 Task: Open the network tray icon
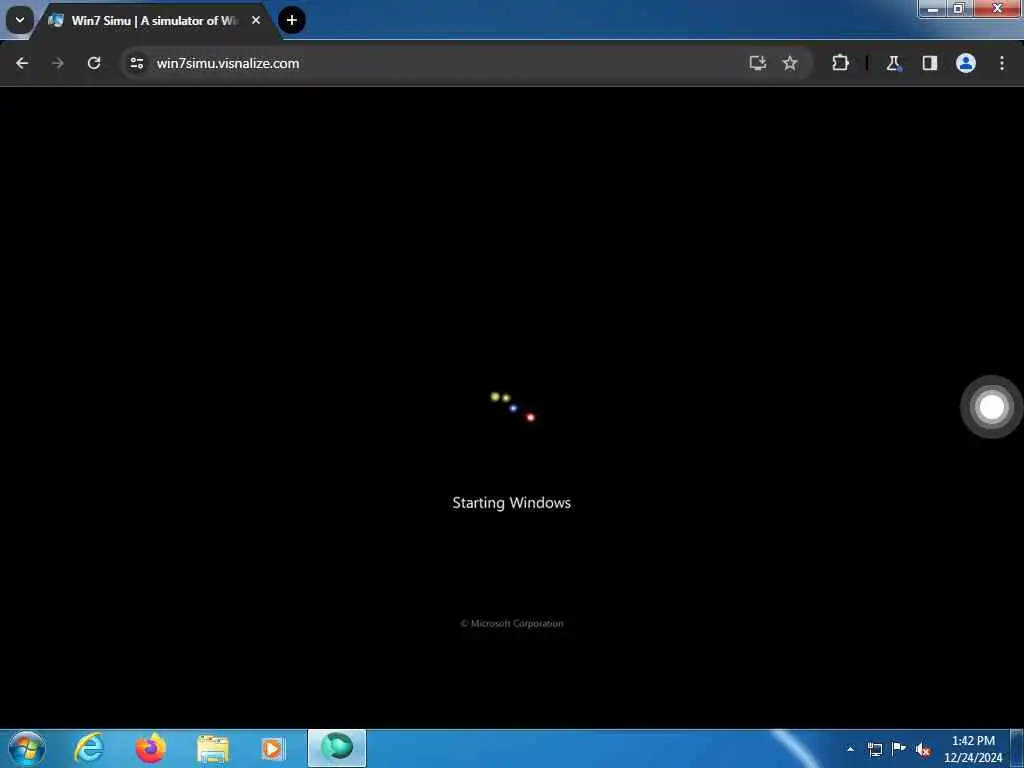(x=874, y=749)
